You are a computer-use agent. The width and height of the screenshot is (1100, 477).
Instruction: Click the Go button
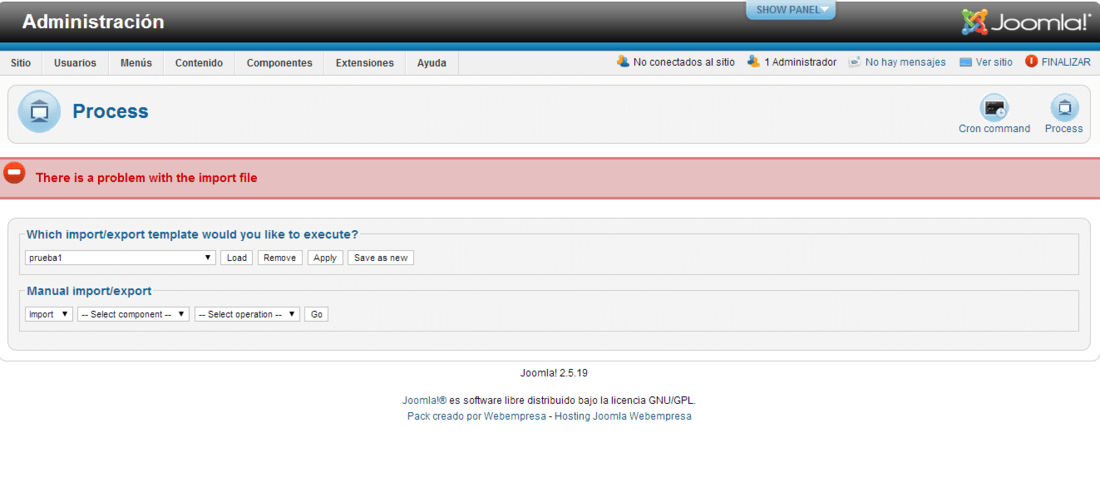[x=316, y=314]
